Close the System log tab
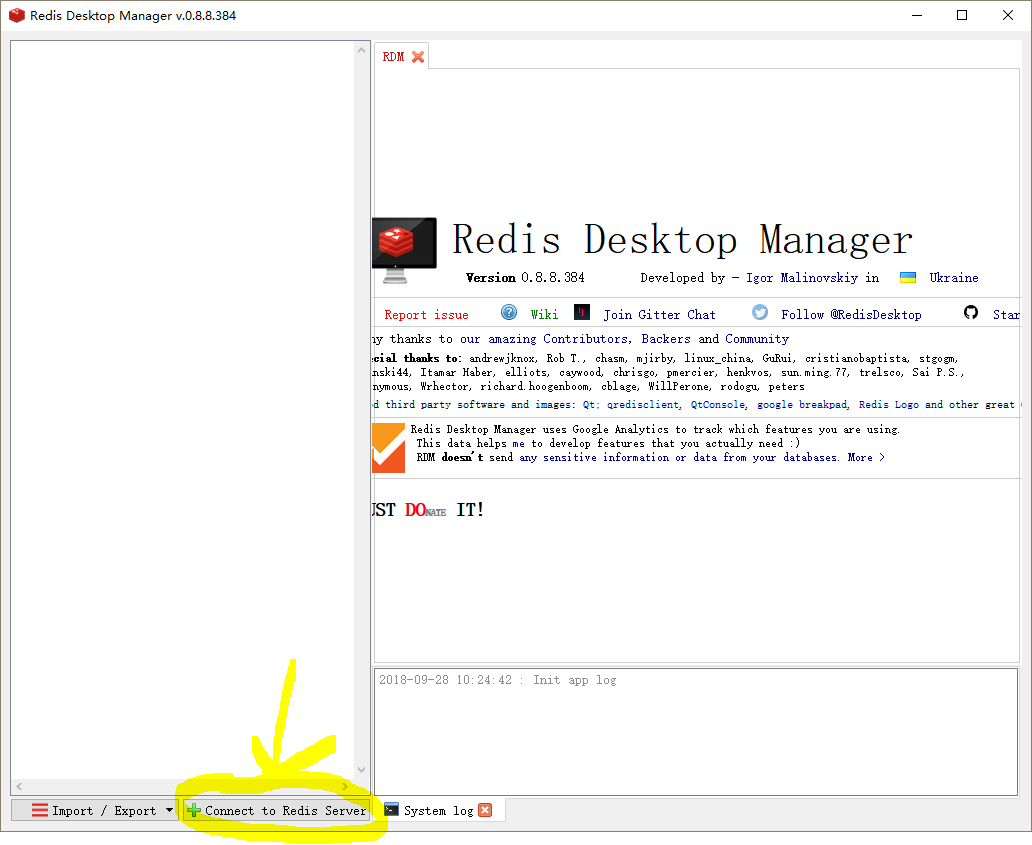The height and width of the screenshot is (845, 1032). (485, 810)
